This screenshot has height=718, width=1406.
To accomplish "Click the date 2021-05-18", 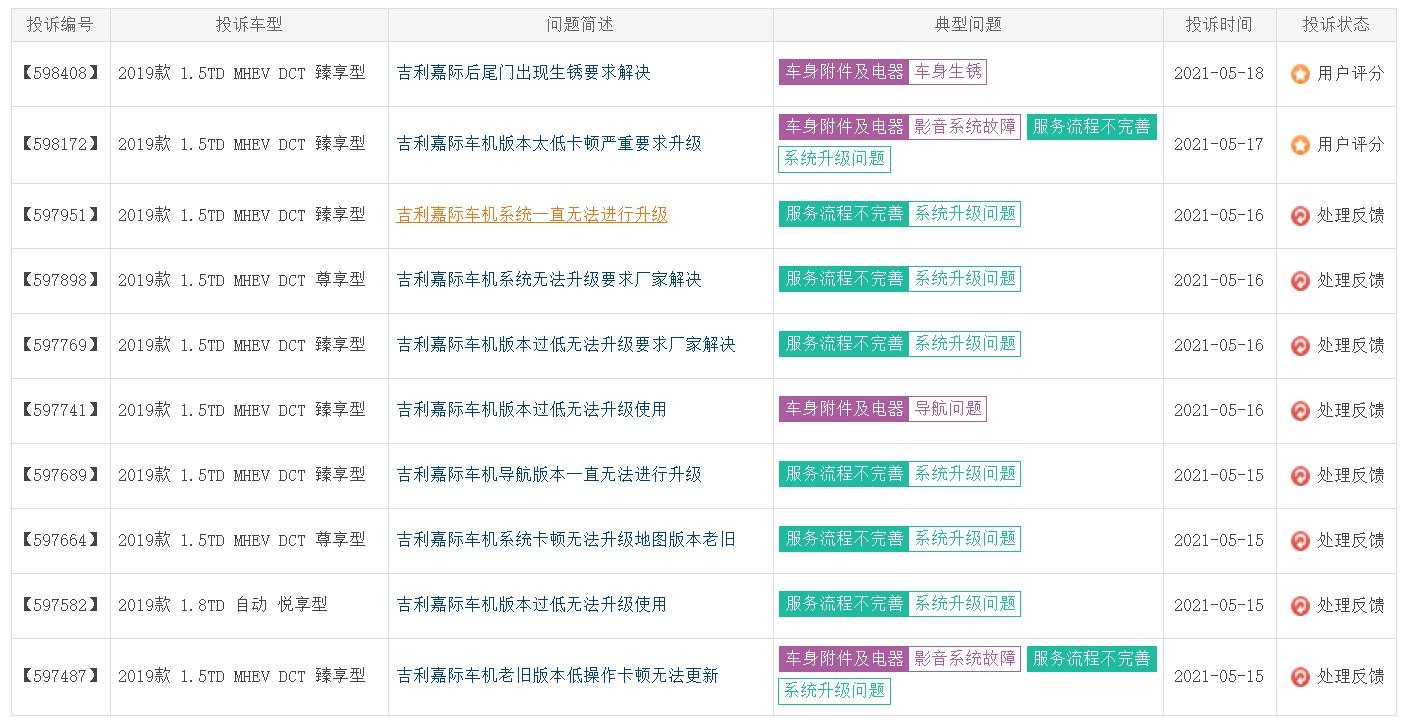I will pos(1219,74).
